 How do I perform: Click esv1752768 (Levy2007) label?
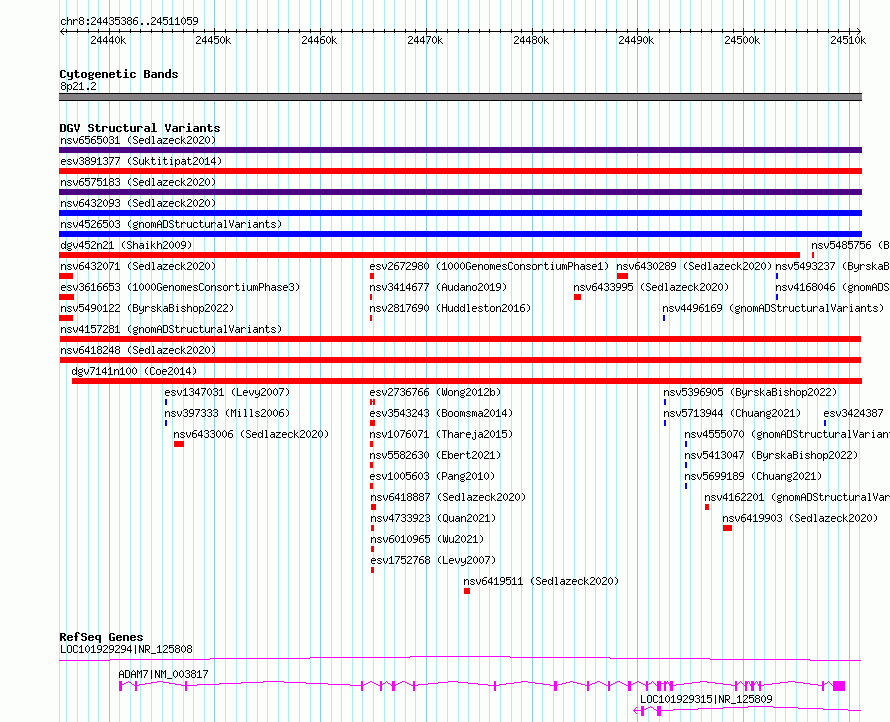(x=433, y=560)
